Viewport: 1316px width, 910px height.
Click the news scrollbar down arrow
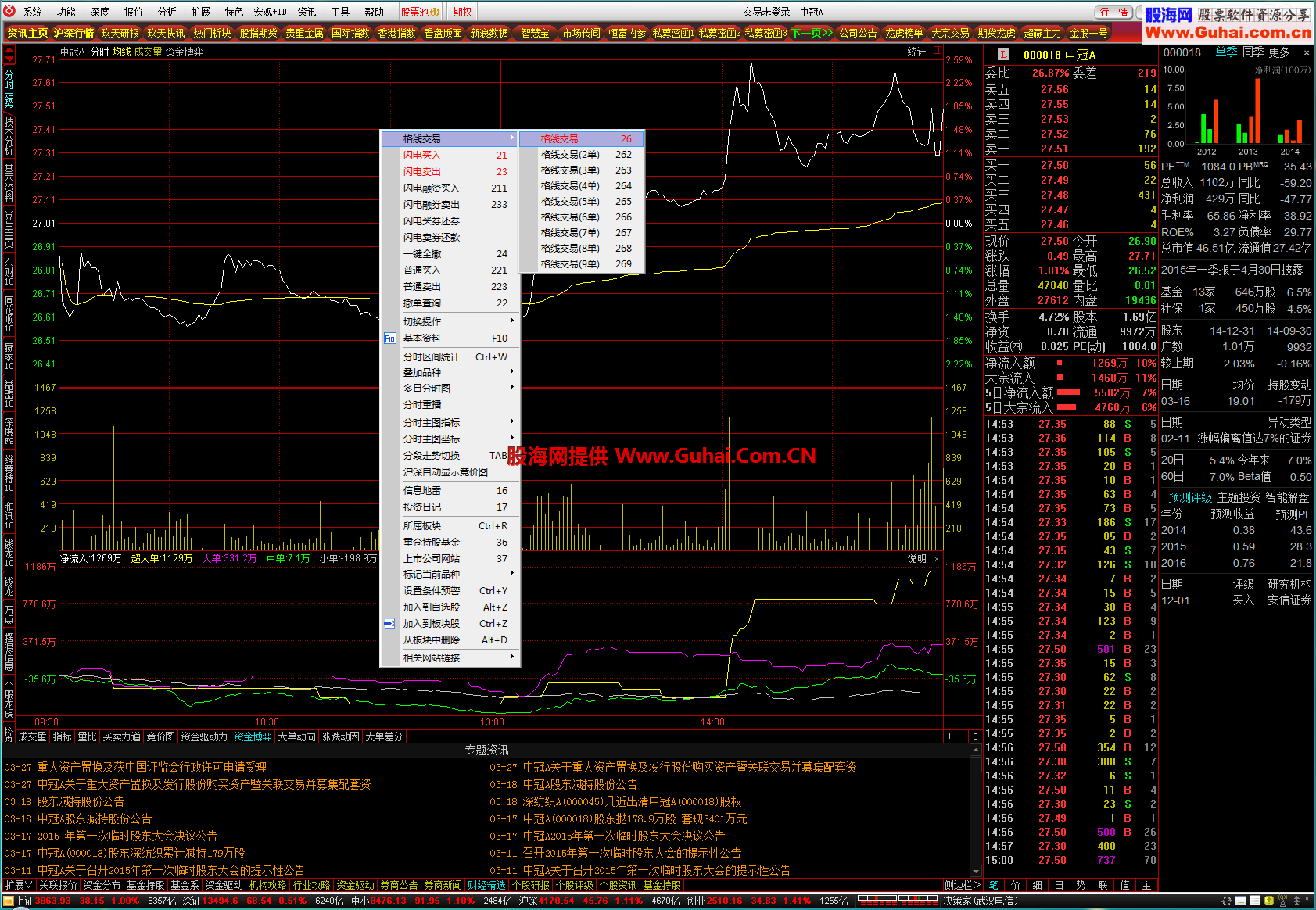click(975, 870)
